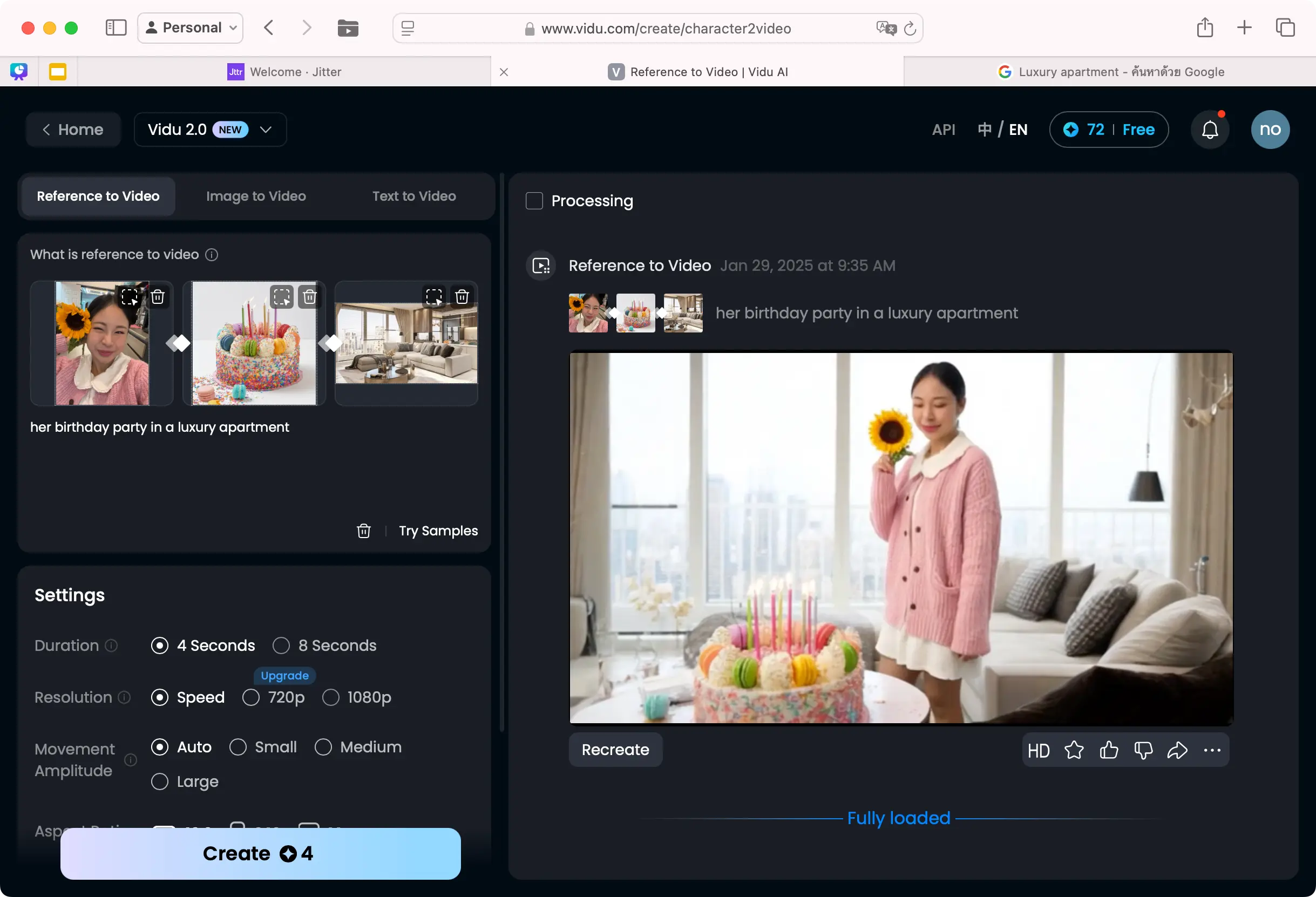Click thumbs up on generated video

[1109, 750]
